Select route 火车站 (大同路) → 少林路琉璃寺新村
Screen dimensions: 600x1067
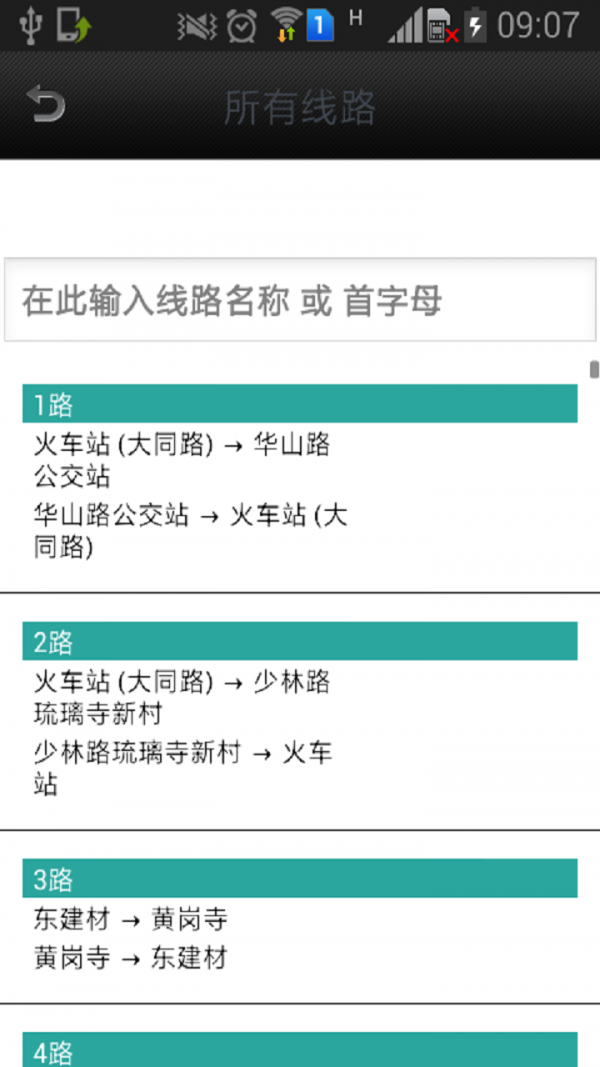click(x=182, y=697)
